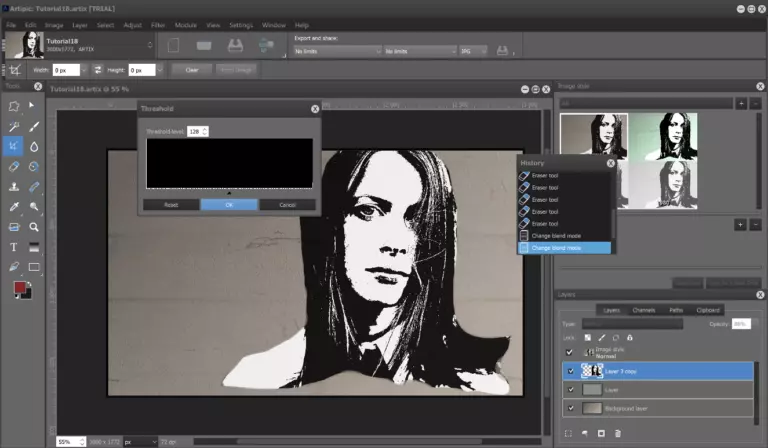Delete layer using the trash icon

pyautogui.click(x=618, y=433)
